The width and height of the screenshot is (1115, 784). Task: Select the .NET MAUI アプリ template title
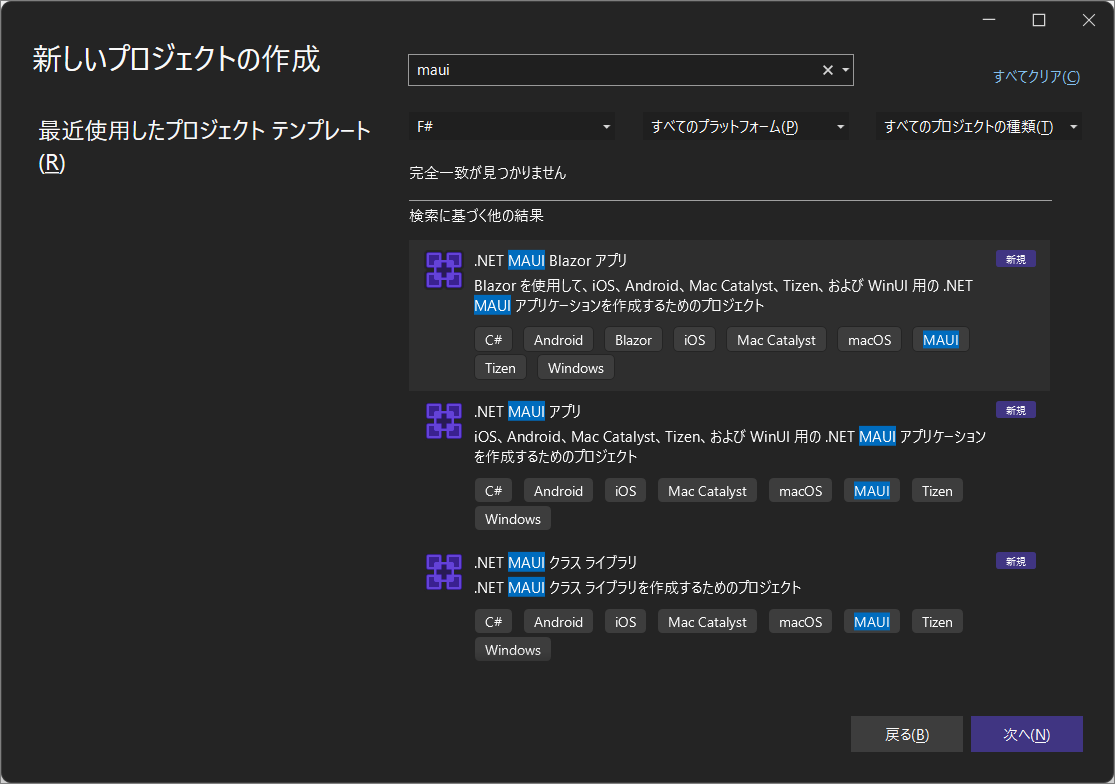(x=528, y=412)
